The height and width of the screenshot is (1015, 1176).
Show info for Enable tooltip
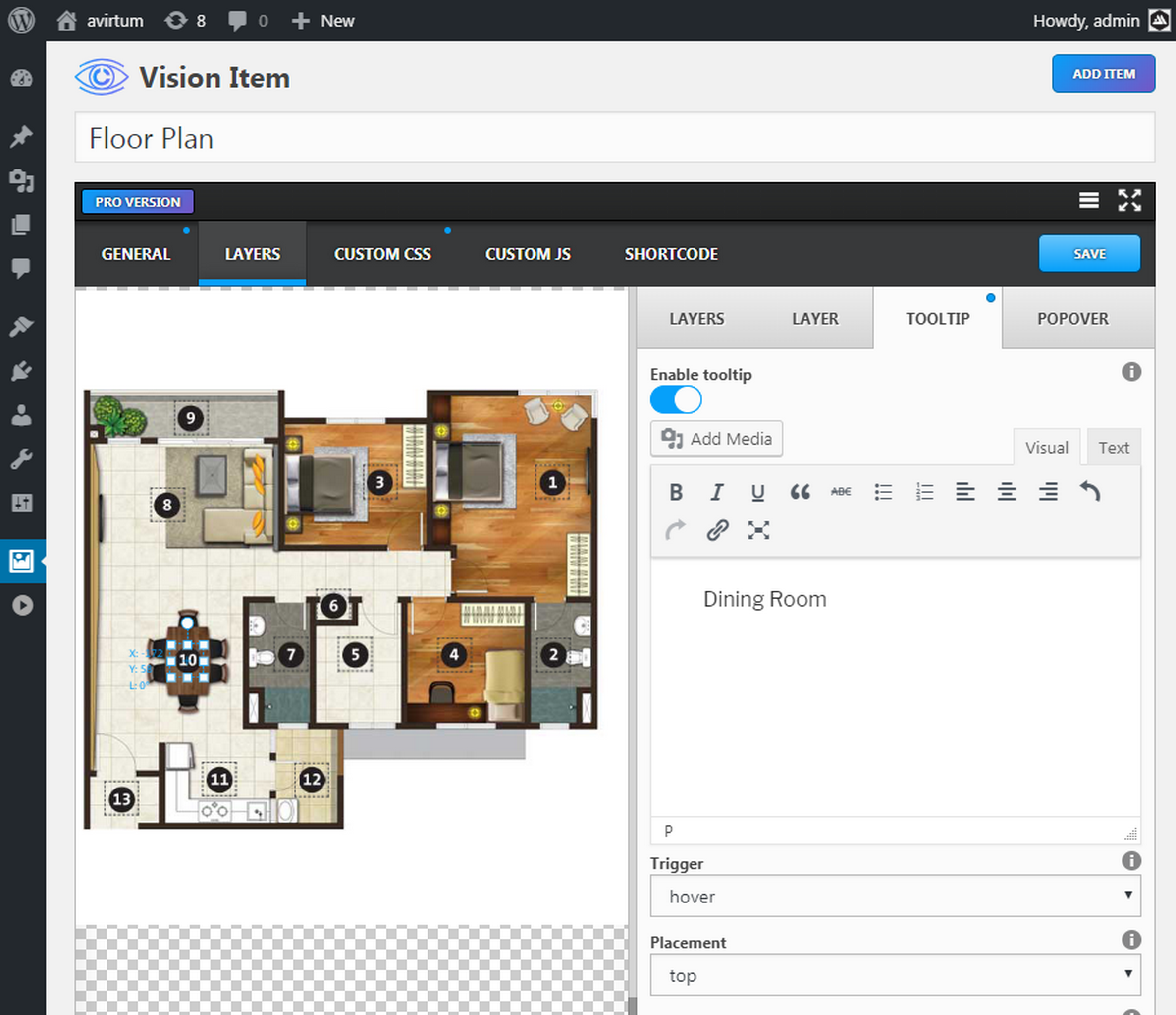1131,372
